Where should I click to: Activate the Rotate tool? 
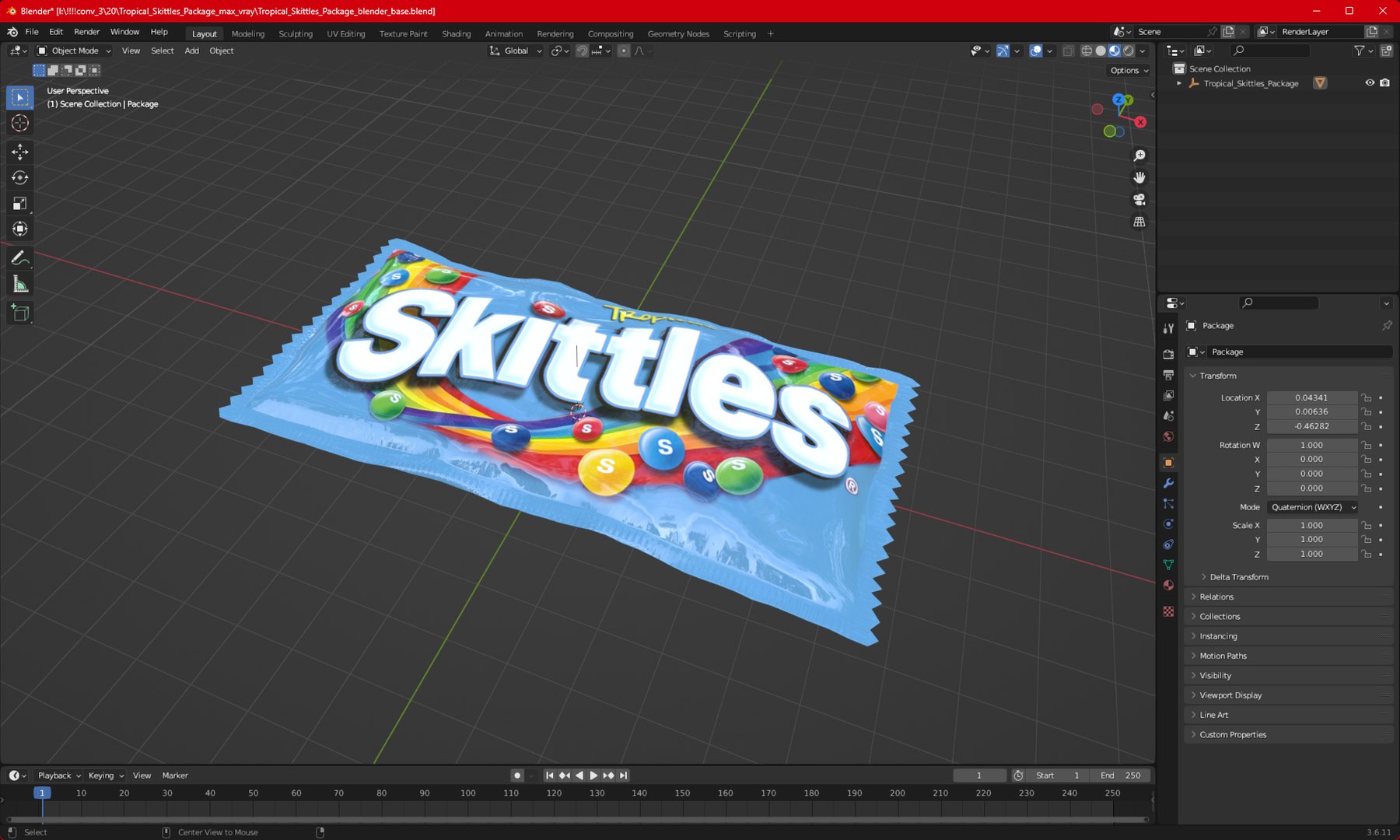coord(20,178)
